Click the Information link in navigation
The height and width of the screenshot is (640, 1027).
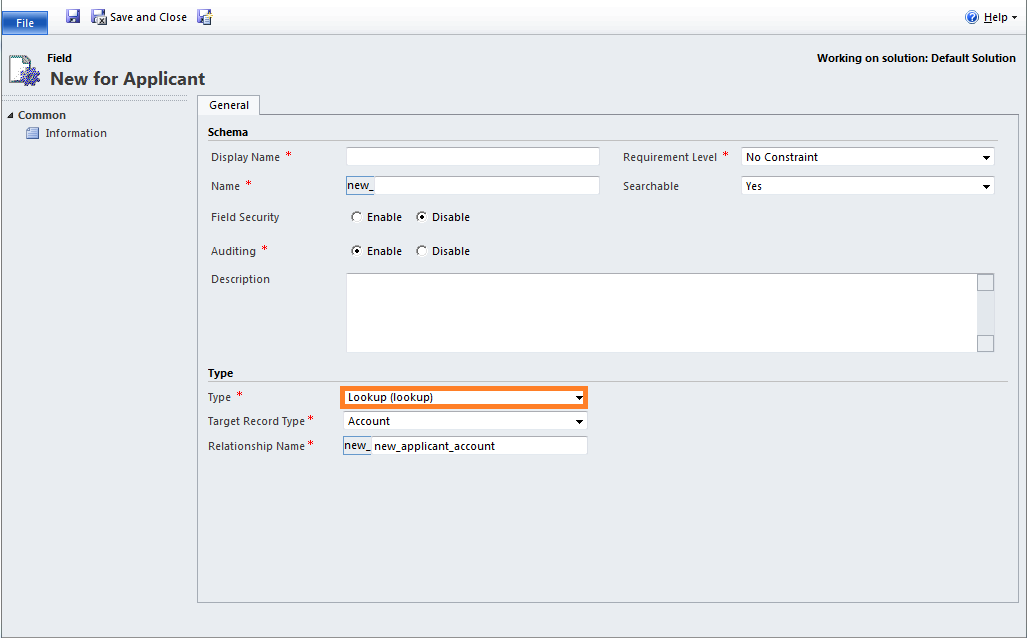pyautogui.click(x=76, y=133)
